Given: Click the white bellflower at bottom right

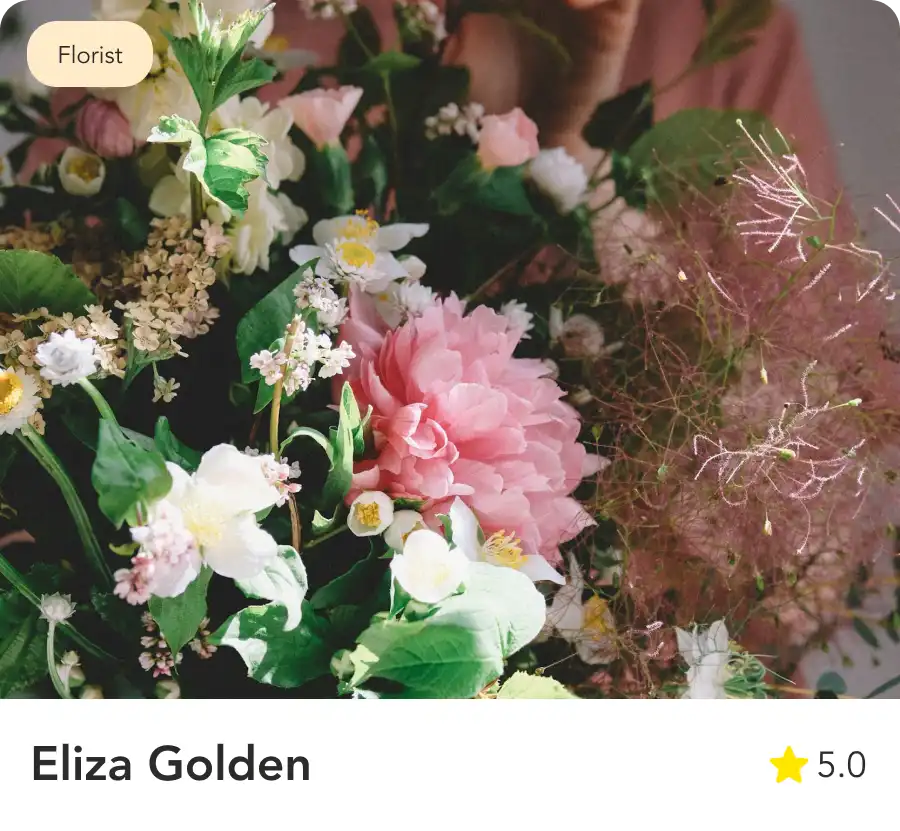Looking at the screenshot, I should click(x=705, y=660).
